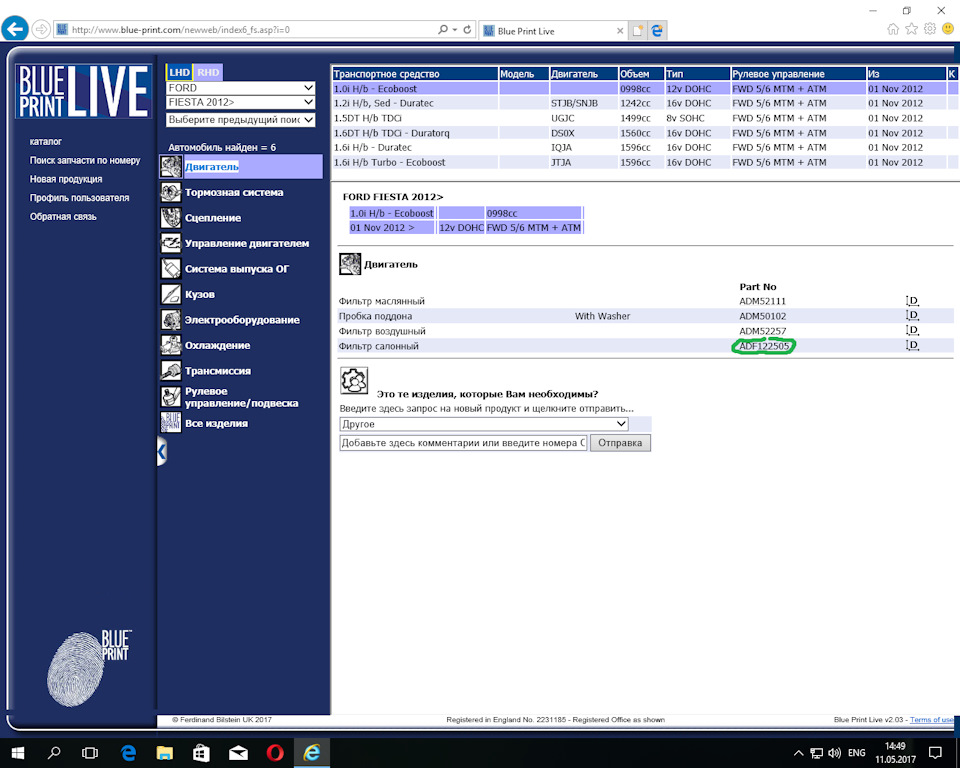Open the Кузов category icon
The height and width of the screenshot is (768, 960).
pos(171,294)
